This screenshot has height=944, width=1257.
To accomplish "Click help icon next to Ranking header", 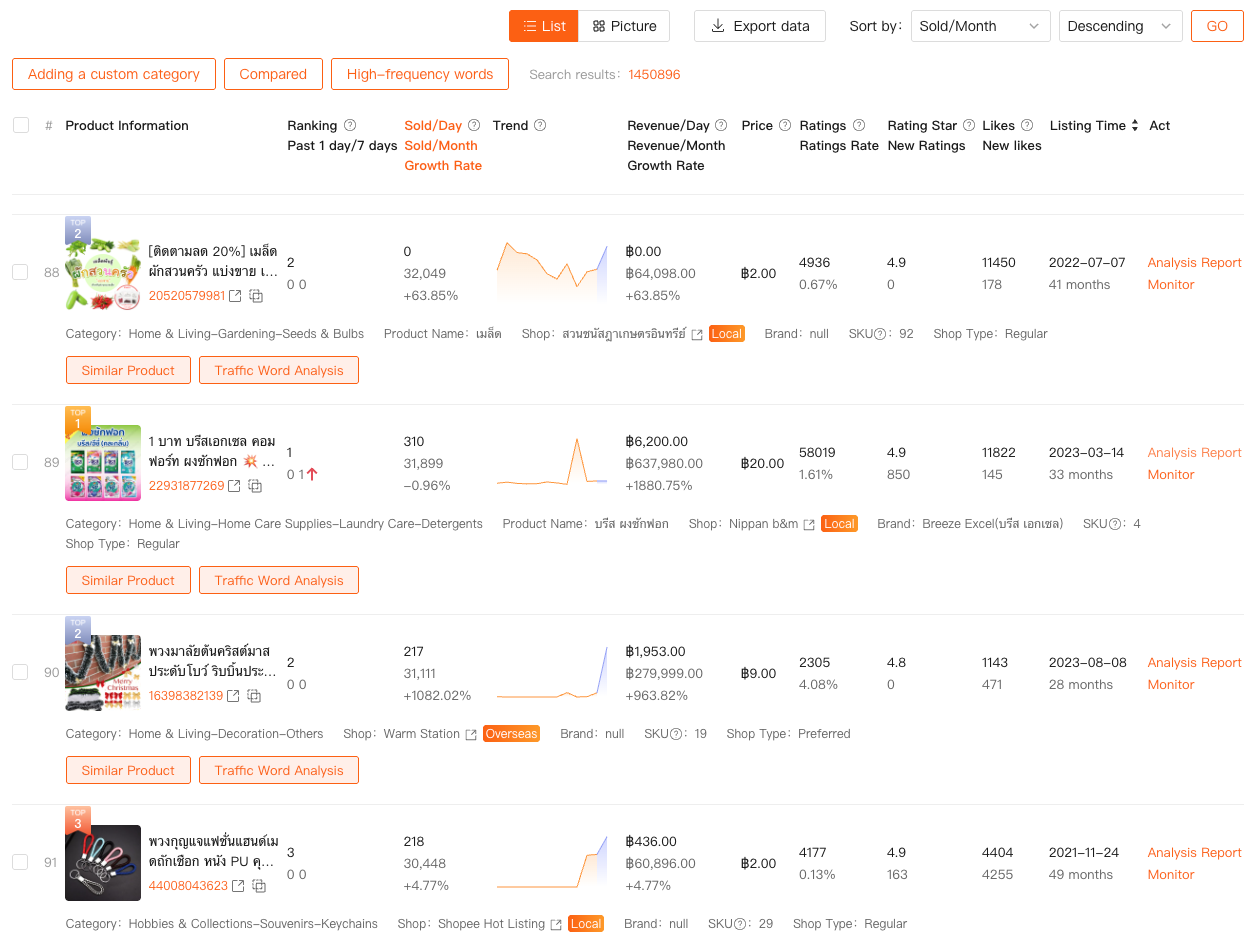I will (350, 126).
